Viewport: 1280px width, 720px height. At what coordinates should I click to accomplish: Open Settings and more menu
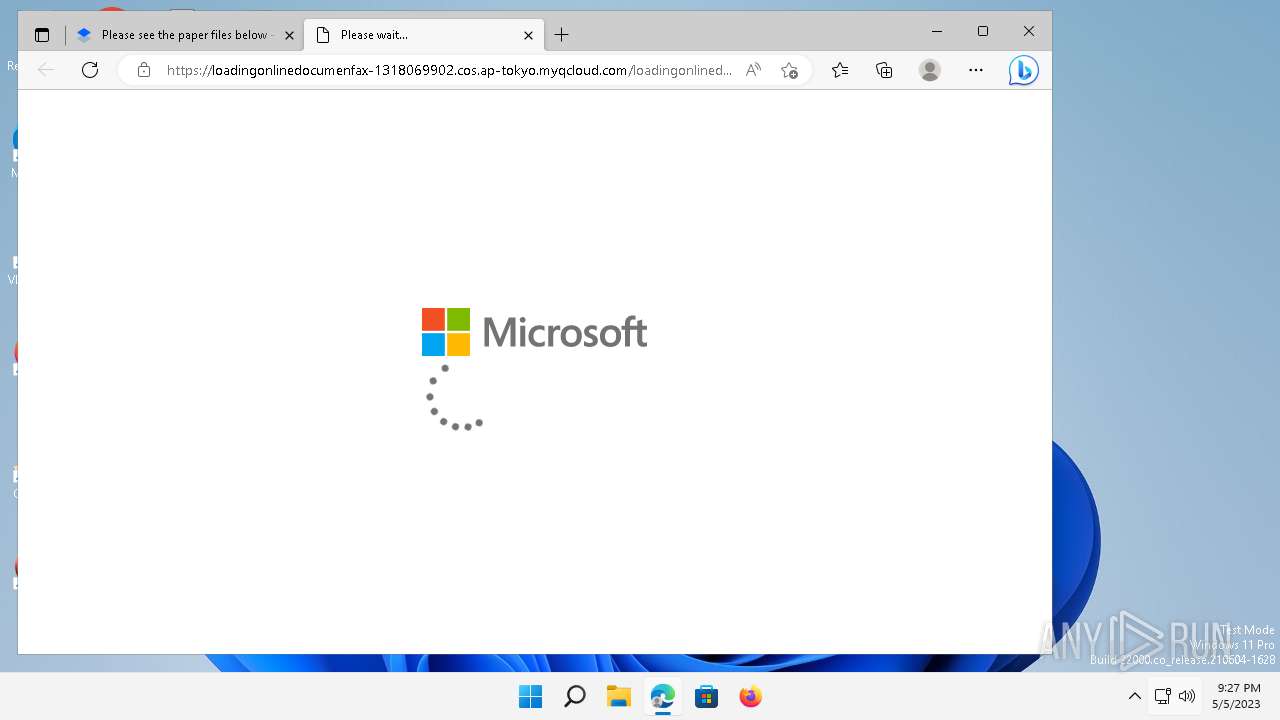[976, 70]
